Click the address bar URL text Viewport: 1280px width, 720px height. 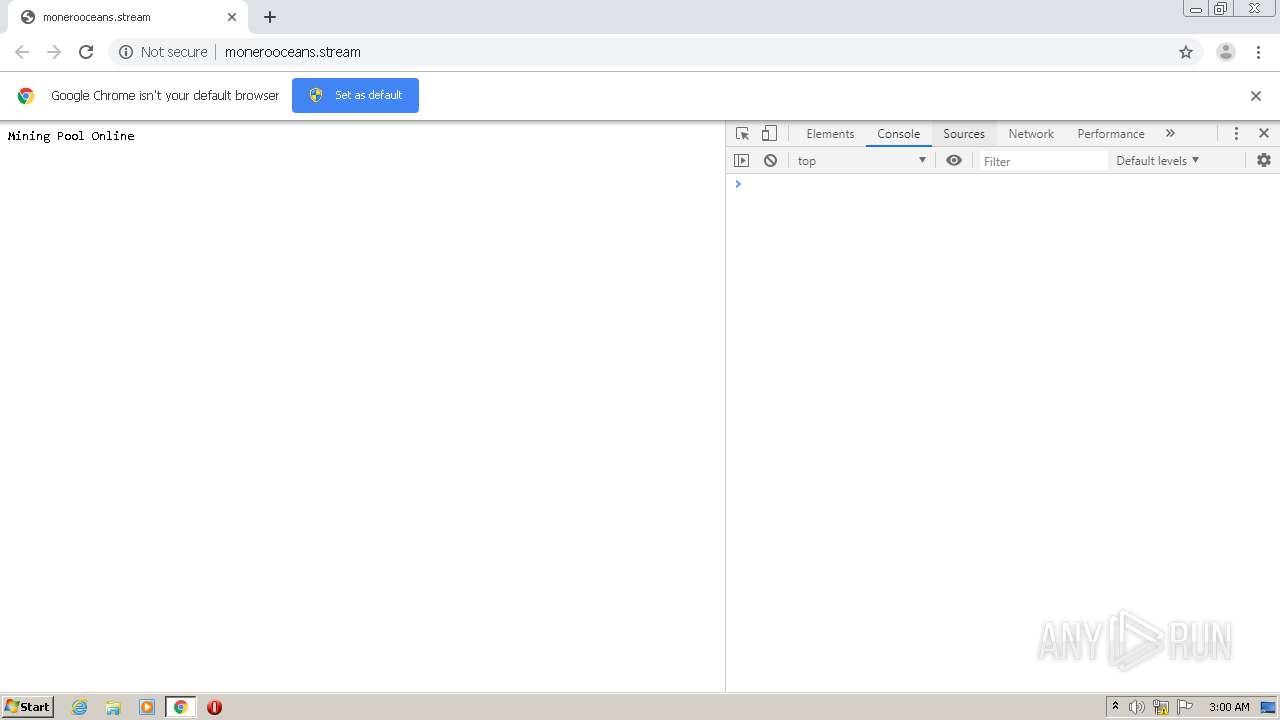(x=293, y=52)
